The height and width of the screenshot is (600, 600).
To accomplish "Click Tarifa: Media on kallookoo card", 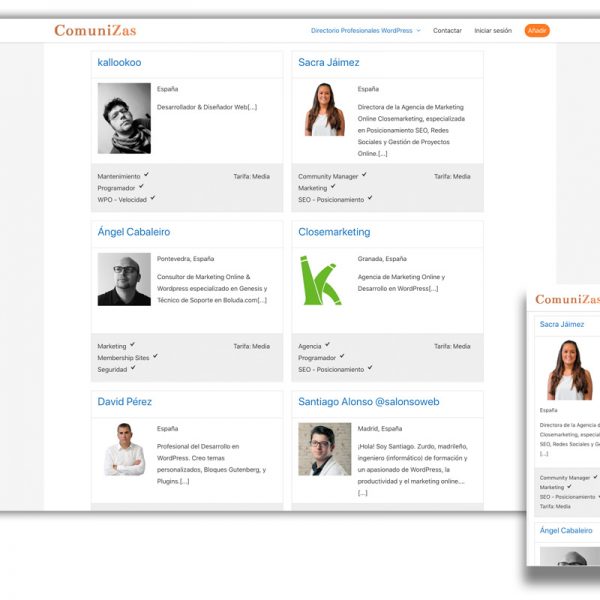I will pyautogui.click(x=251, y=176).
